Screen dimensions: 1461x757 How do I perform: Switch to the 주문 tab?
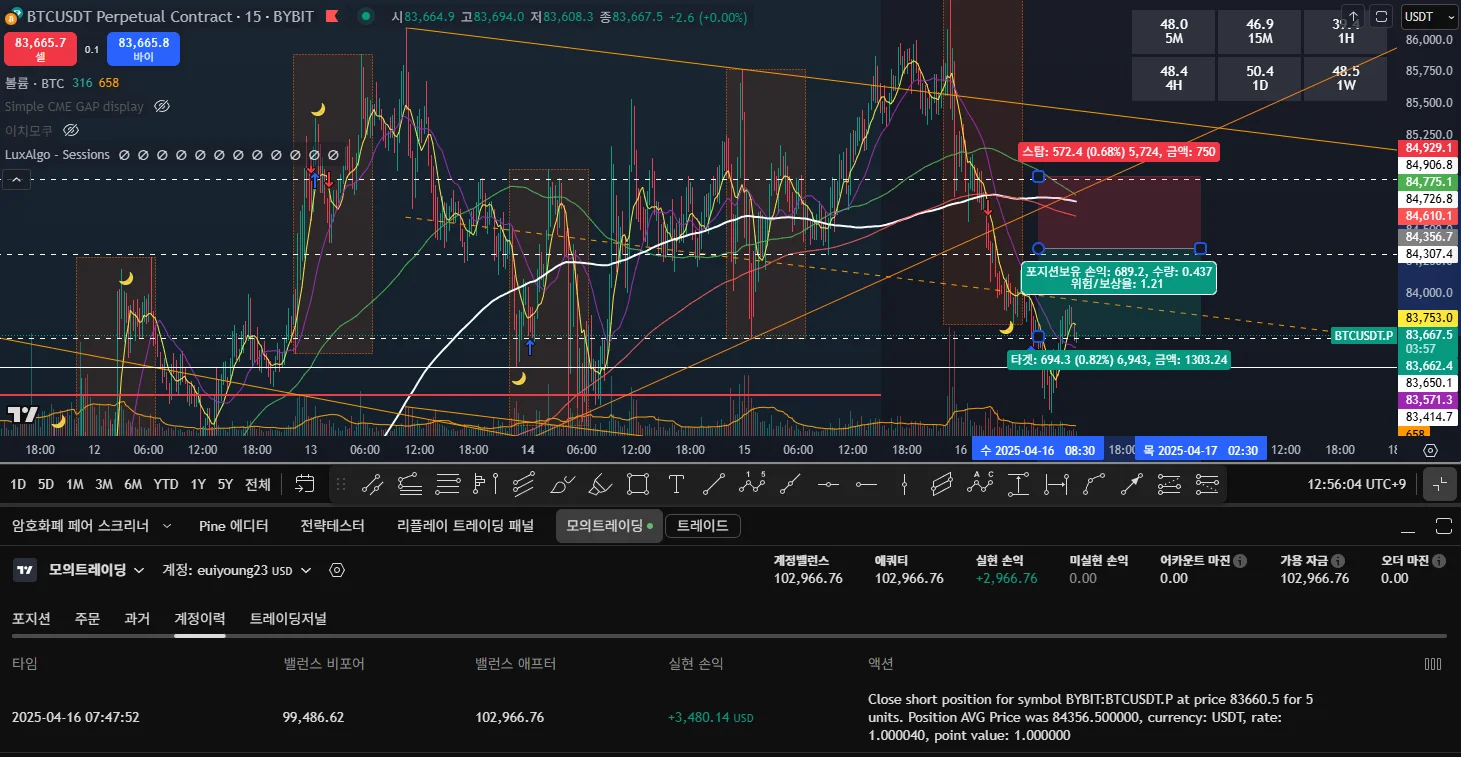tap(87, 619)
